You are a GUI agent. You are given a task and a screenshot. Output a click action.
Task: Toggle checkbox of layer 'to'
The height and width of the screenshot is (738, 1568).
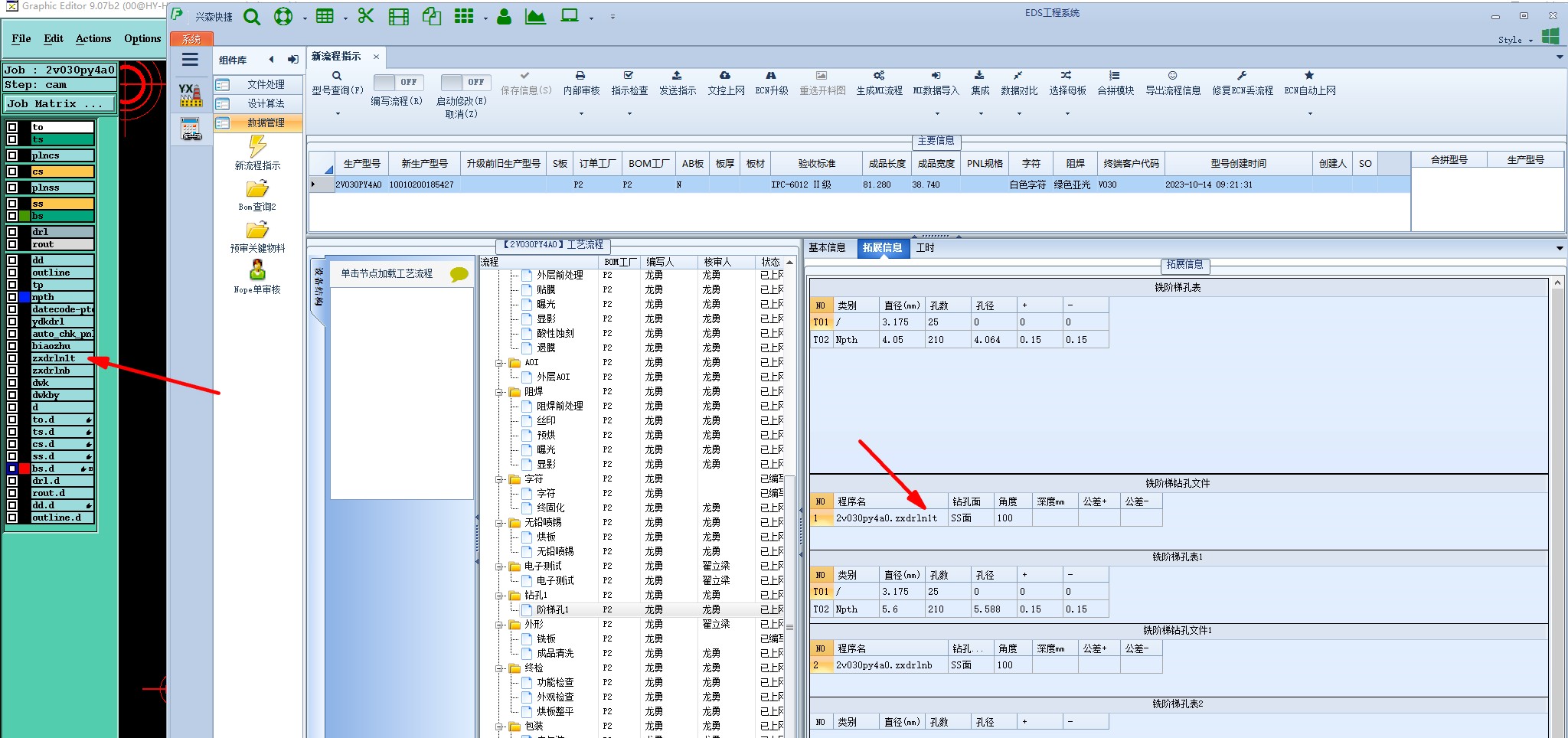[x=12, y=127]
